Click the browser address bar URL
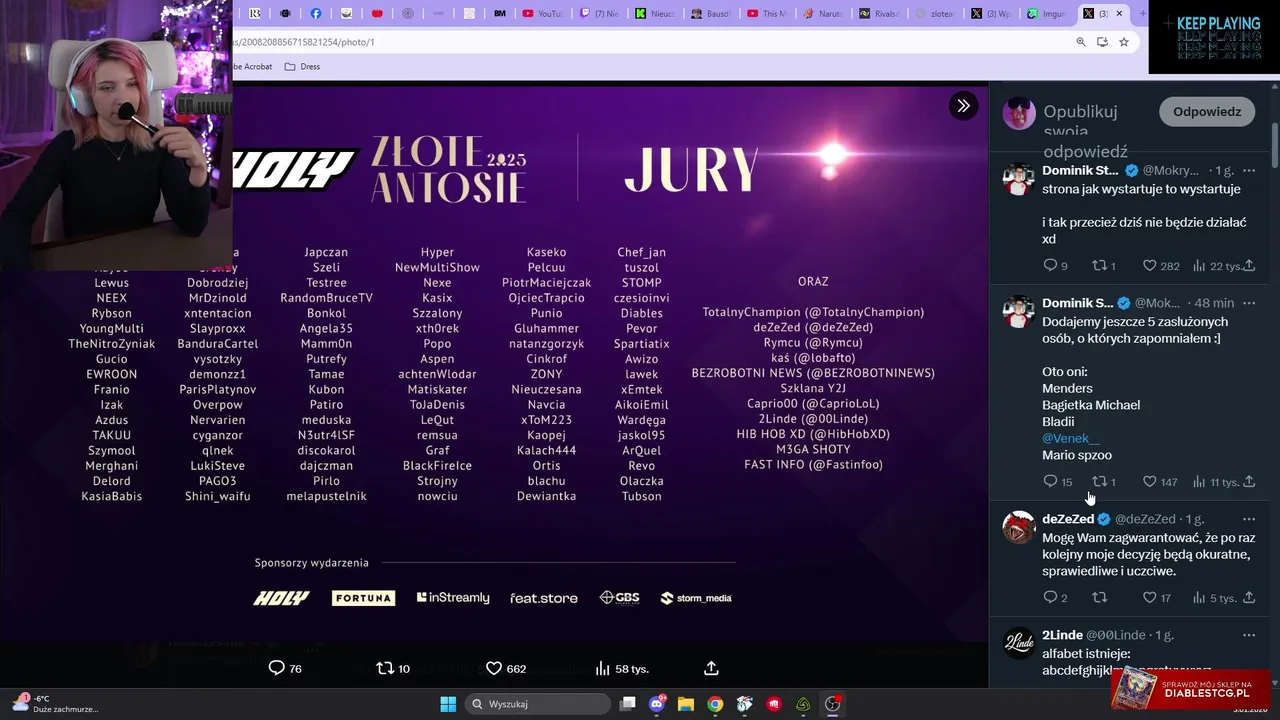This screenshot has height=720, width=1280. [303, 42]
